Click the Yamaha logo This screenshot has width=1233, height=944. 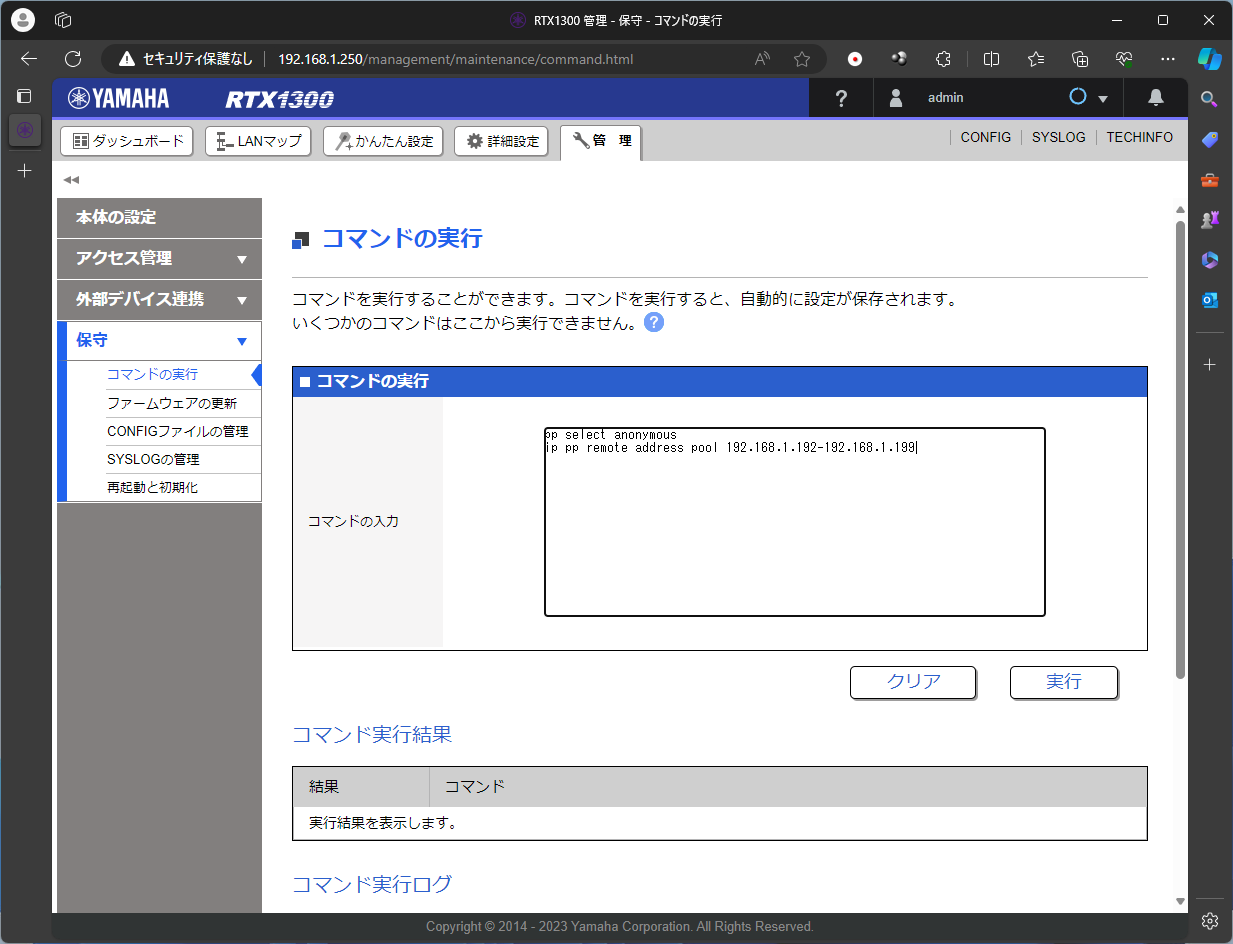119,98
